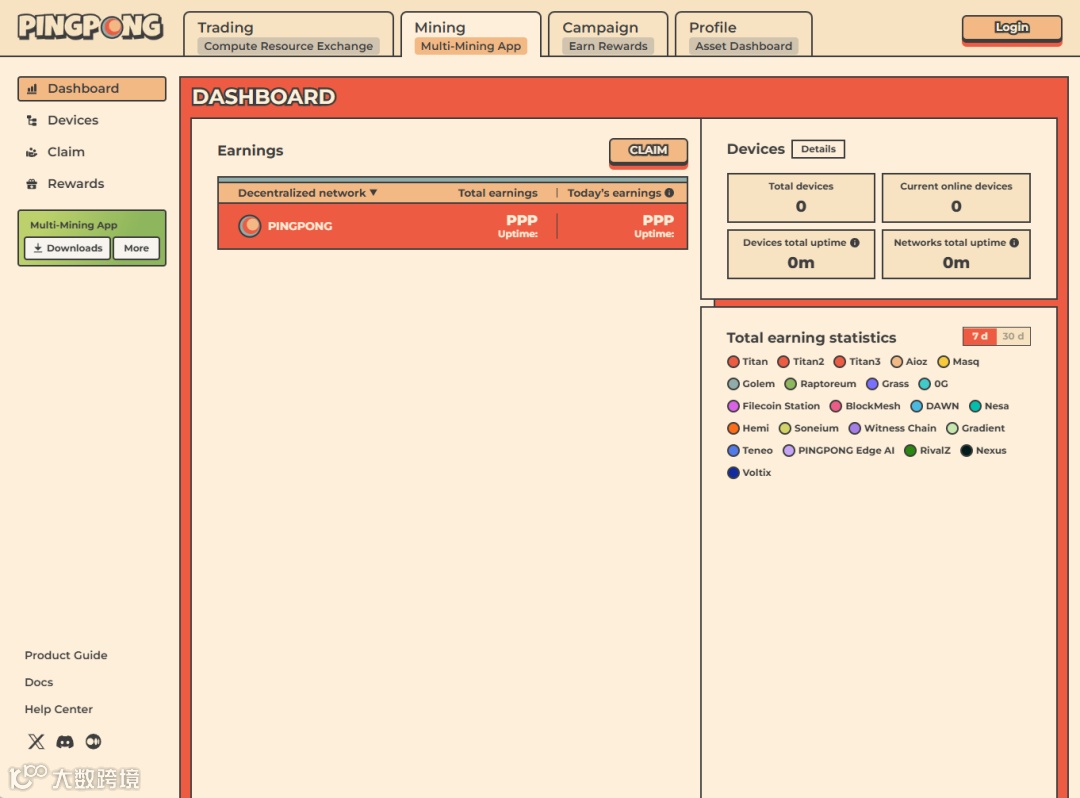Toggle the Nesa legend entry
Screen dimensions: 1080x798
(x=989, y=406)
